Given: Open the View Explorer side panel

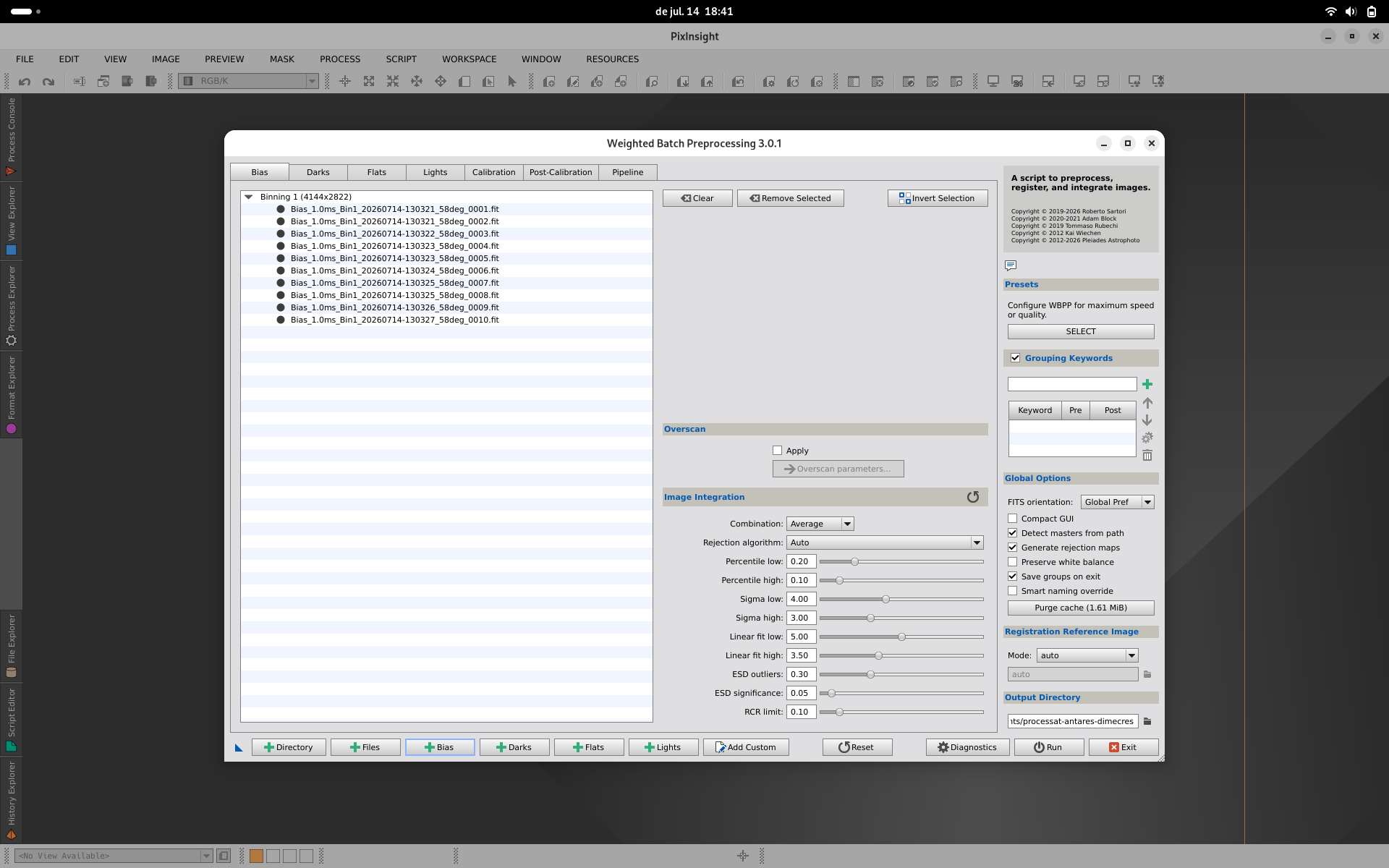Looking at the screenshot, I should tap(11, 221).
